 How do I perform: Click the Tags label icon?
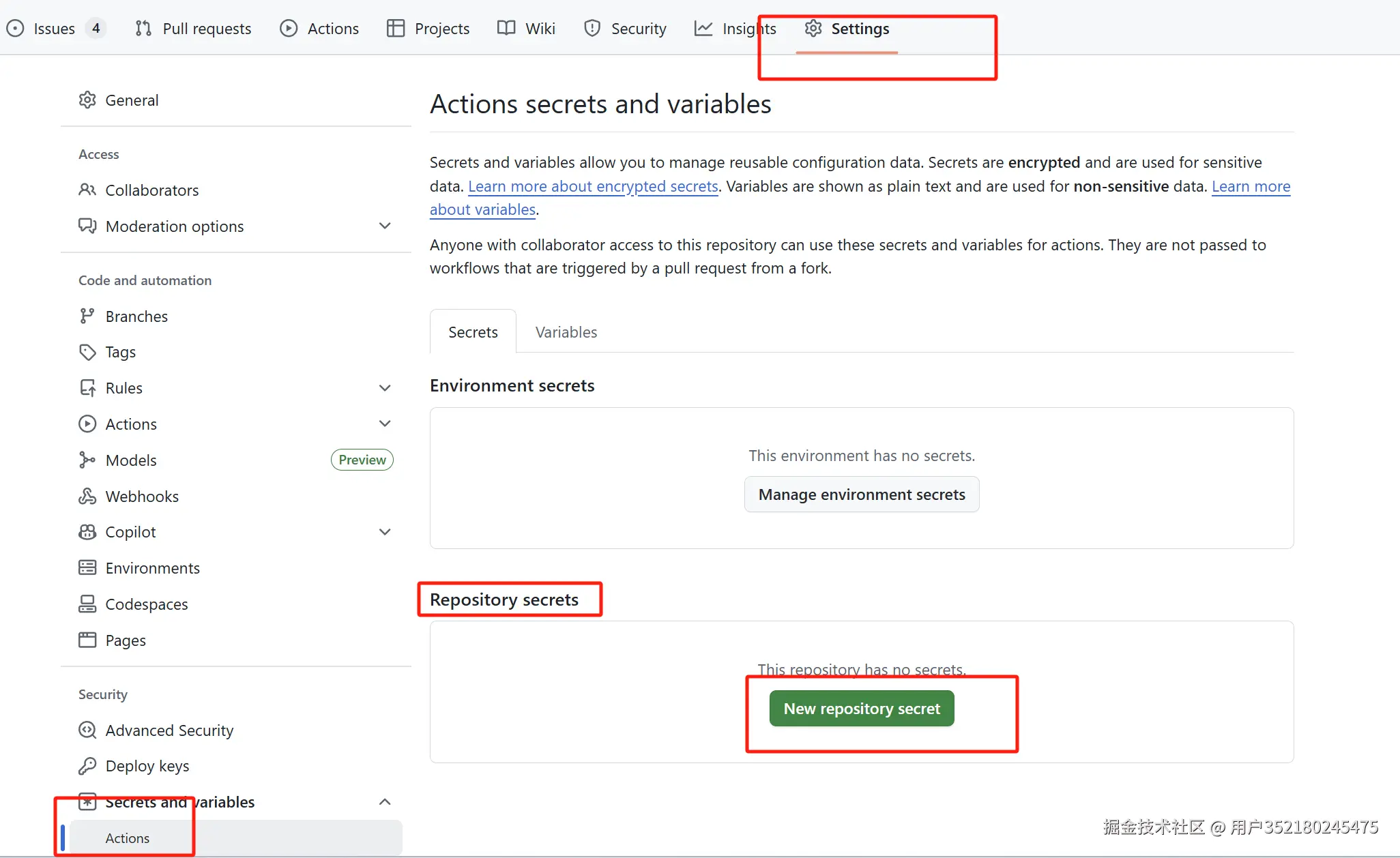pyautogui.click(x=87, y=352)
